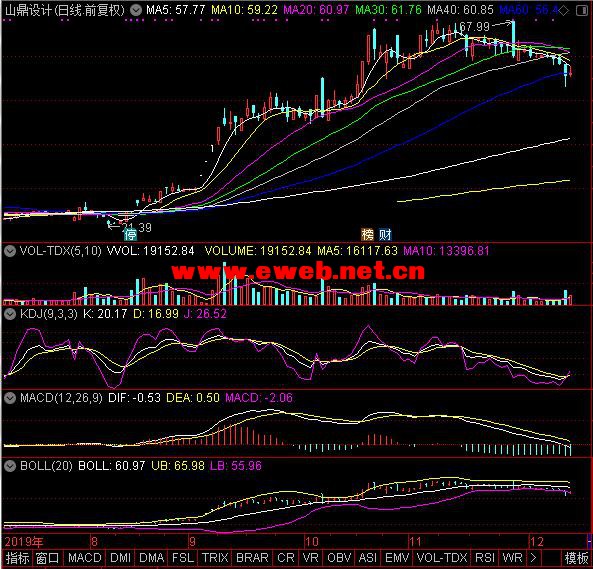Viewport: 593px width, 569px height.
Task: Select the VOL-TDX indicator tab
Action: pos(442,558)
